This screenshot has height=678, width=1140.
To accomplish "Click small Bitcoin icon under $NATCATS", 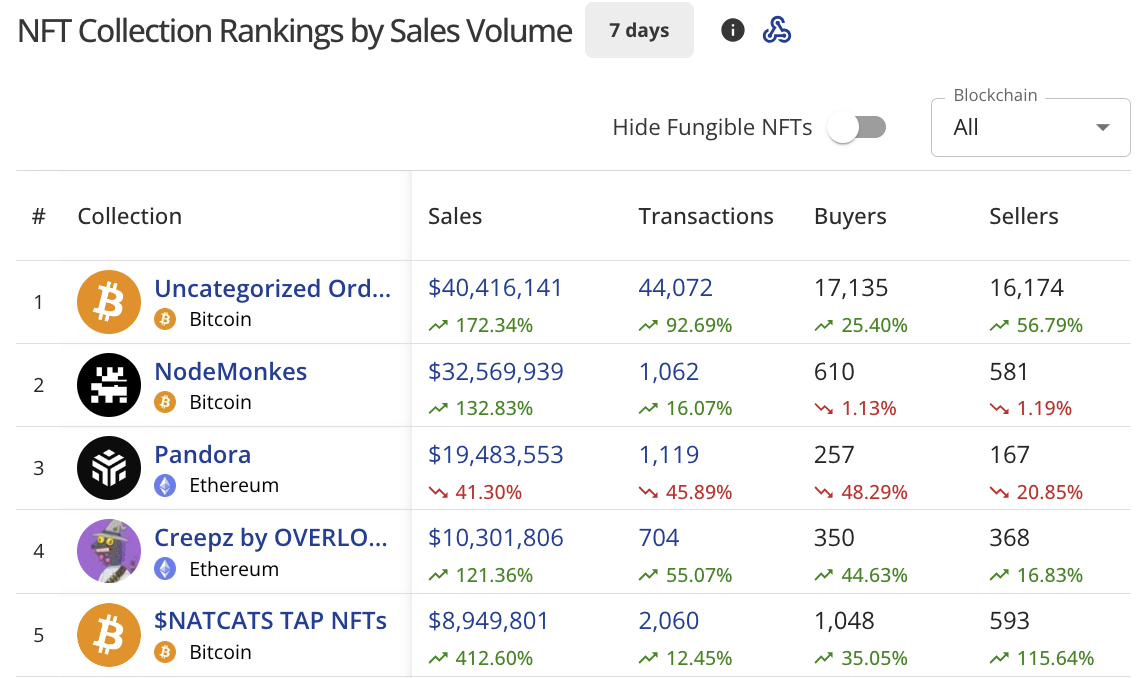I will click(165, 652).
